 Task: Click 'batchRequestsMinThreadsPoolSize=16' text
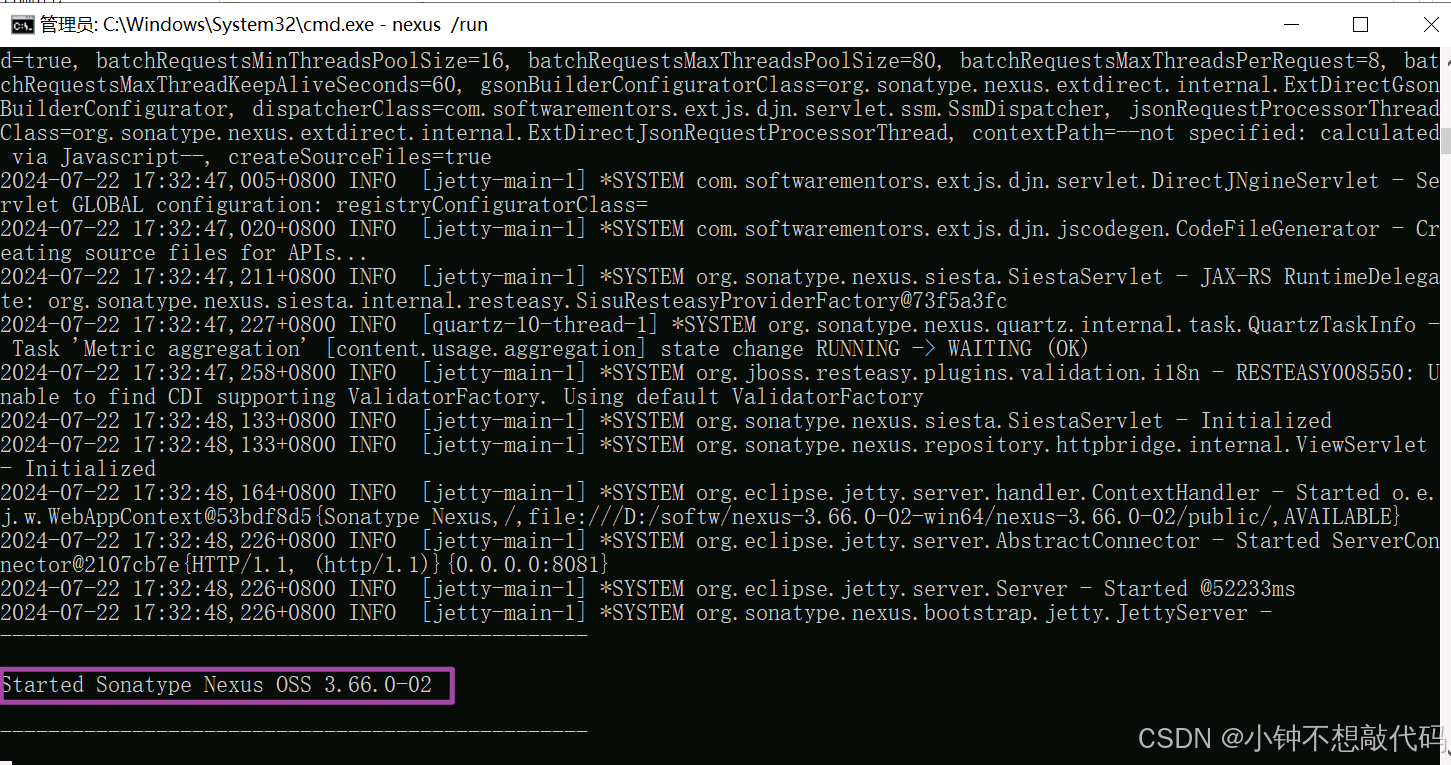pyautogui.click(x=300, y=61)
